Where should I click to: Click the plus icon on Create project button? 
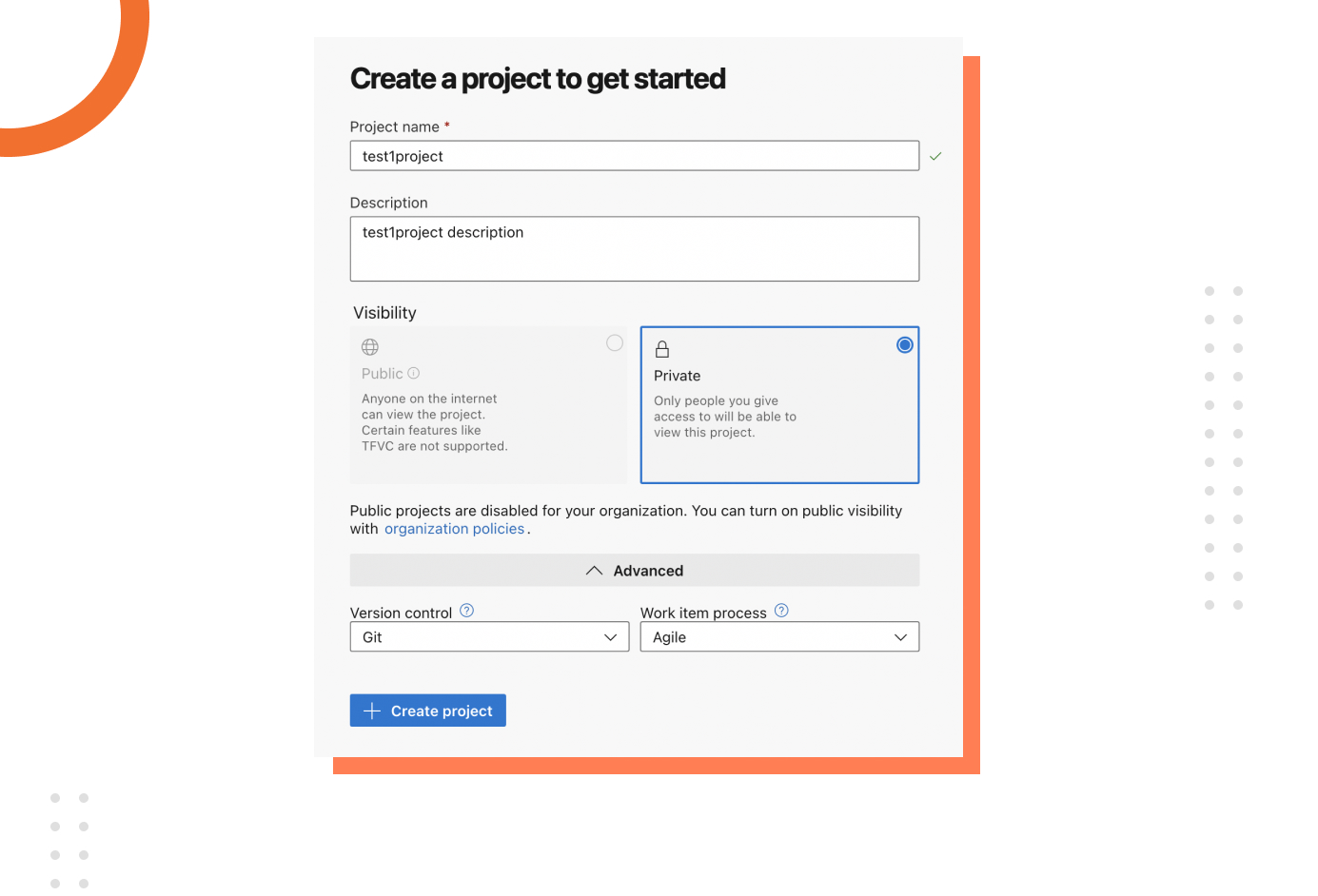coord(371,710)
